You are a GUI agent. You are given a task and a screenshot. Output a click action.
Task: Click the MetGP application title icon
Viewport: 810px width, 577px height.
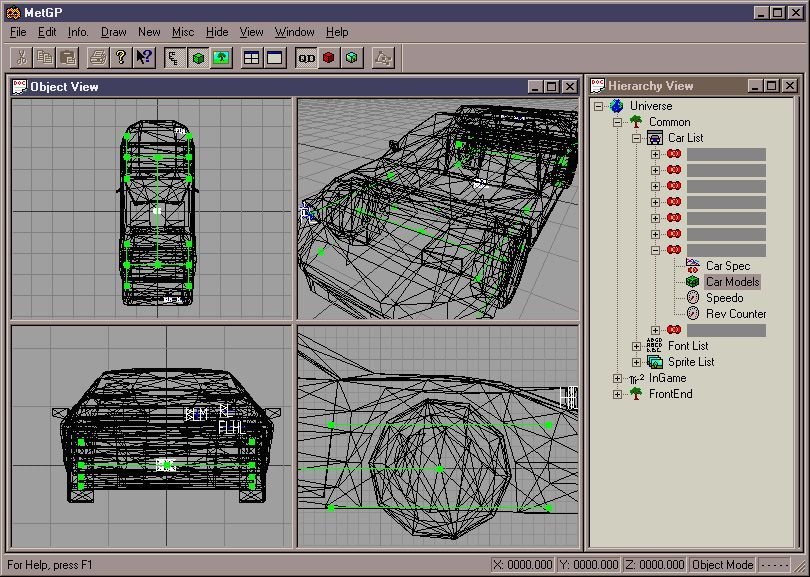[x=13, y=12]
